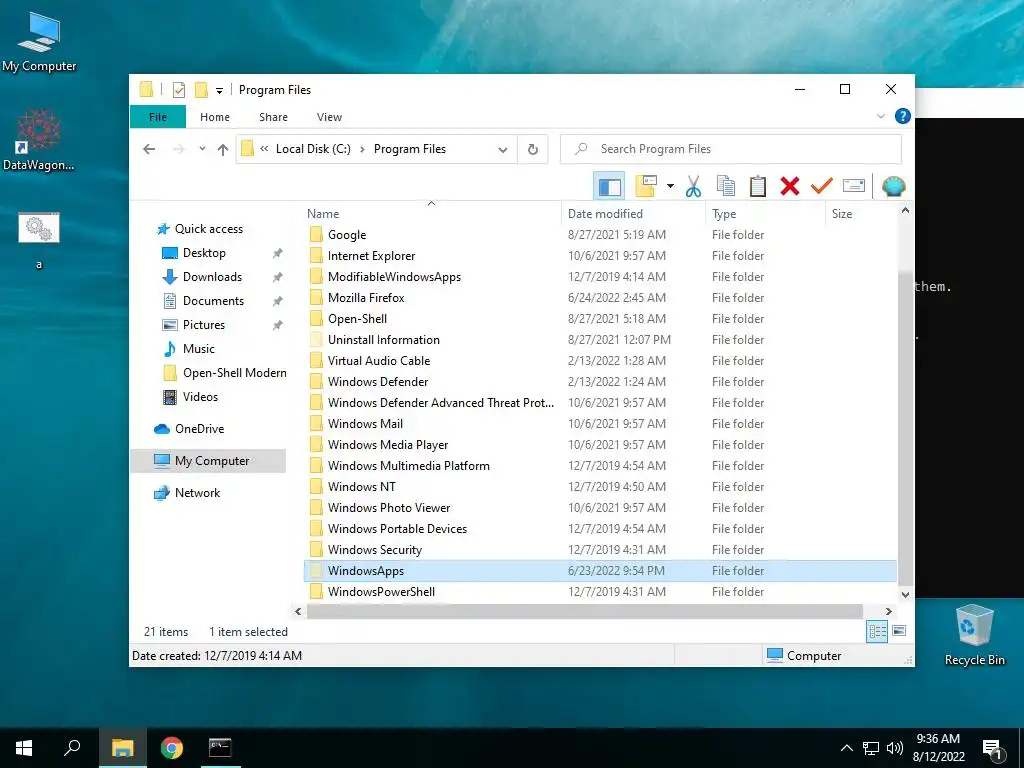Select Network in the navigation pane
Viewport: 1024px width, 768px height.
197,493
